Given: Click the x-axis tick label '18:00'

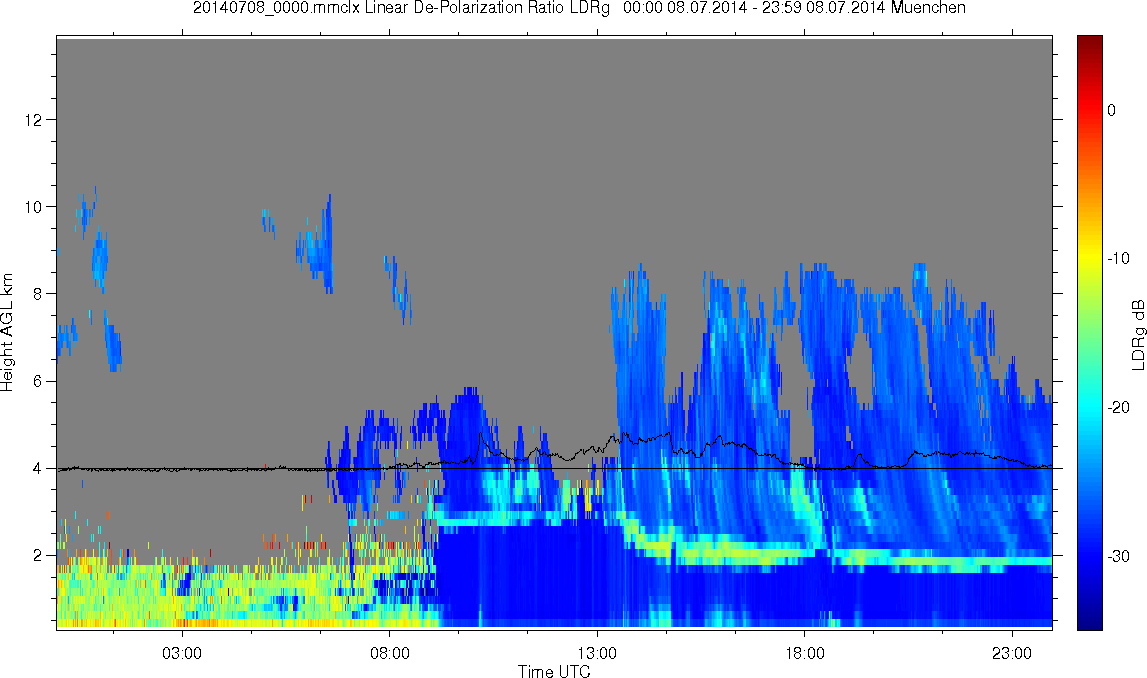Looking at the screenshot, I should point(805,652).
